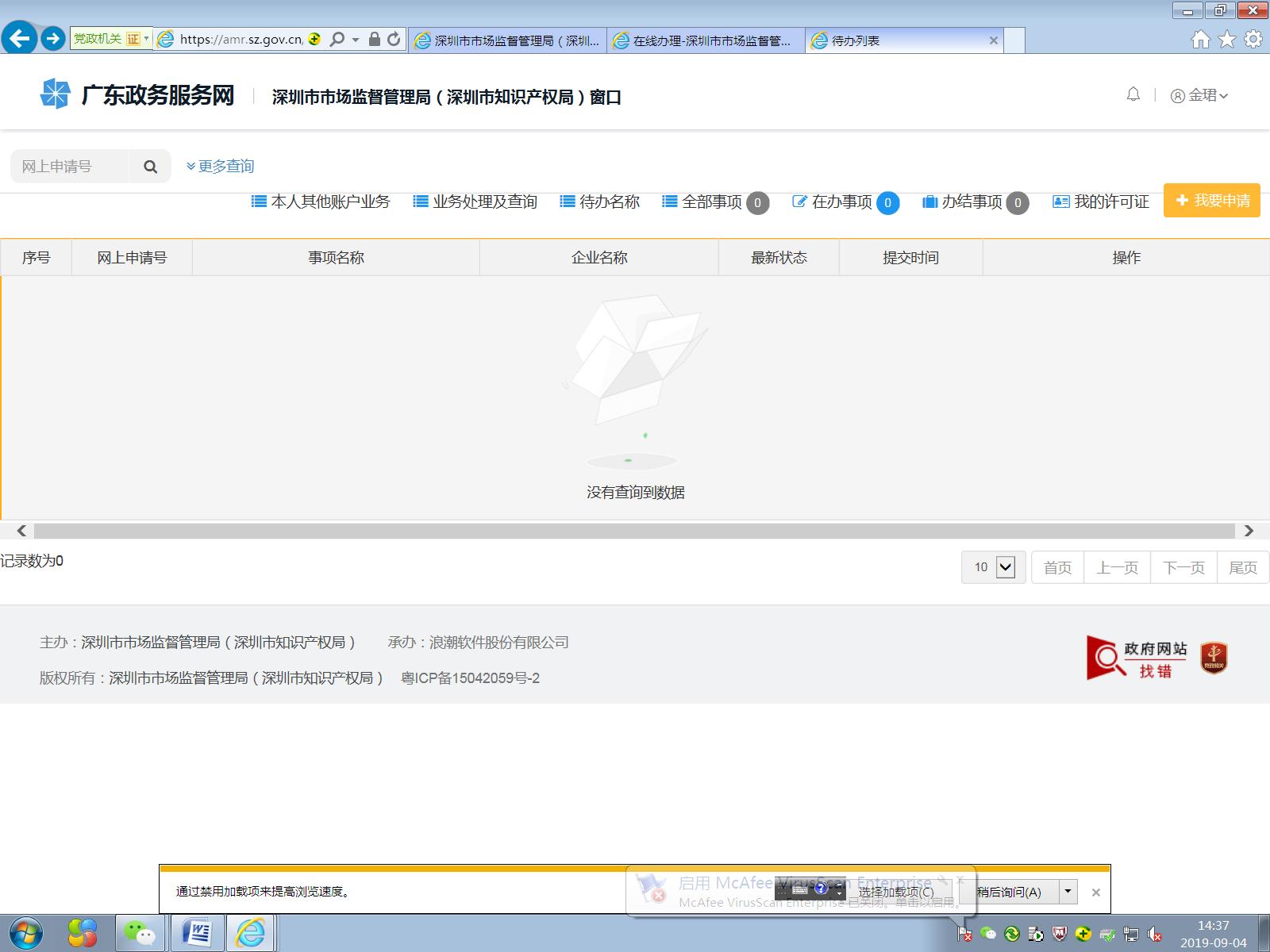1270x952 pixels.
Task: Select the 我的许可证 menu item
Action: click(x=1111, y=202)
